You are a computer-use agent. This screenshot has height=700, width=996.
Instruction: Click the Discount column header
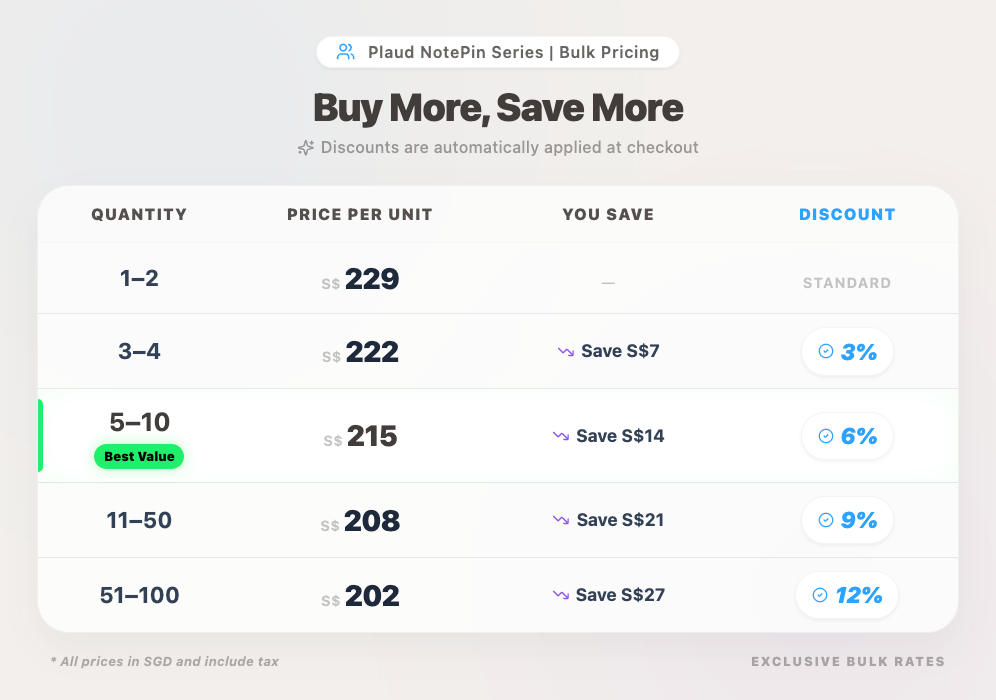point(847,214)
